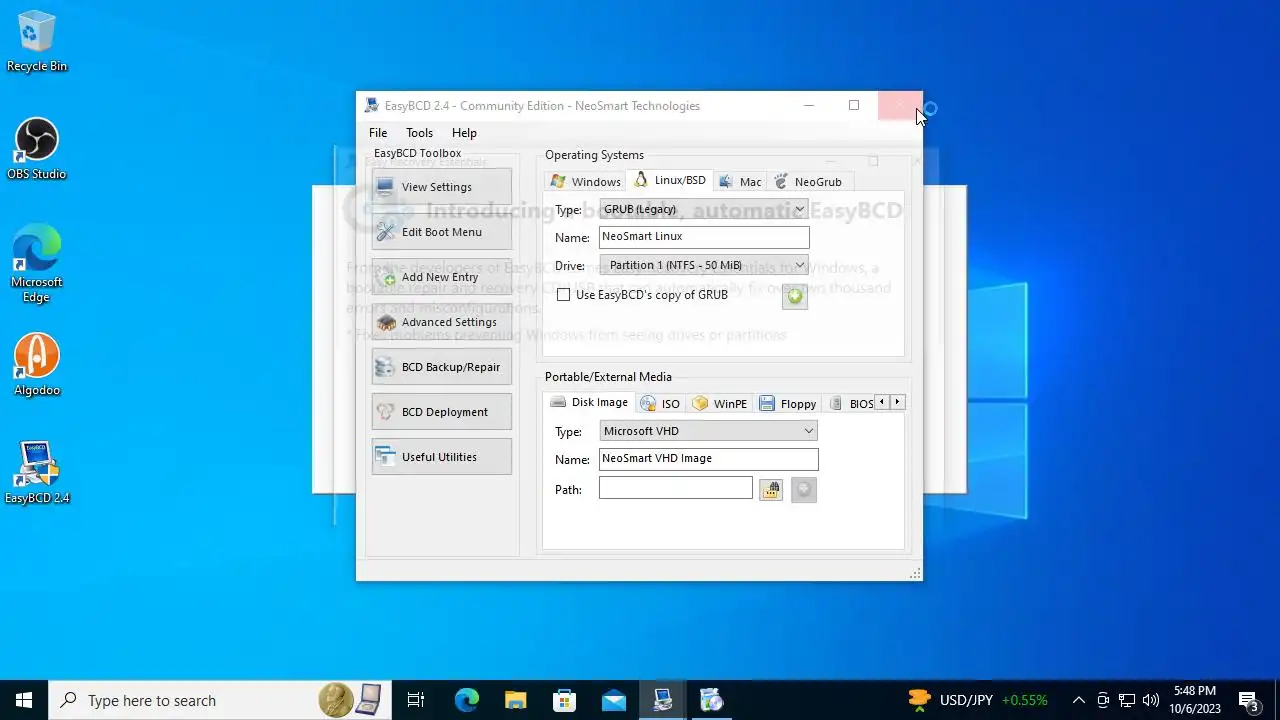
Task: Open Useful Utilities
Action: point(441,457)
